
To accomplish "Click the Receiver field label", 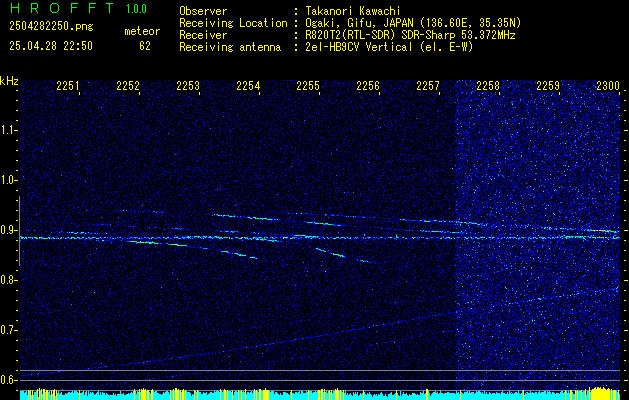I will [203, 35].
